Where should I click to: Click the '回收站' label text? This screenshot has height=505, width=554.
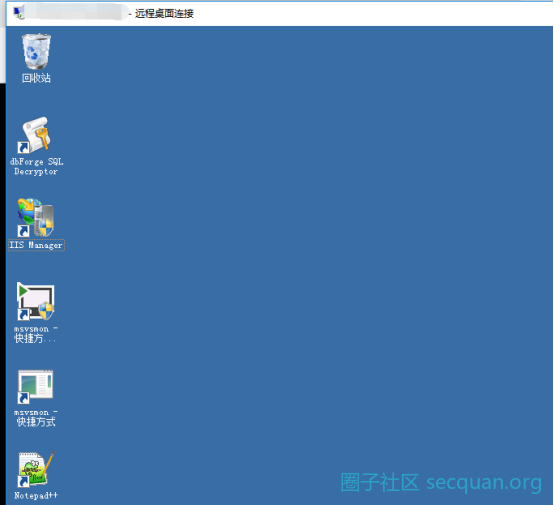click(x=36, y=78)
